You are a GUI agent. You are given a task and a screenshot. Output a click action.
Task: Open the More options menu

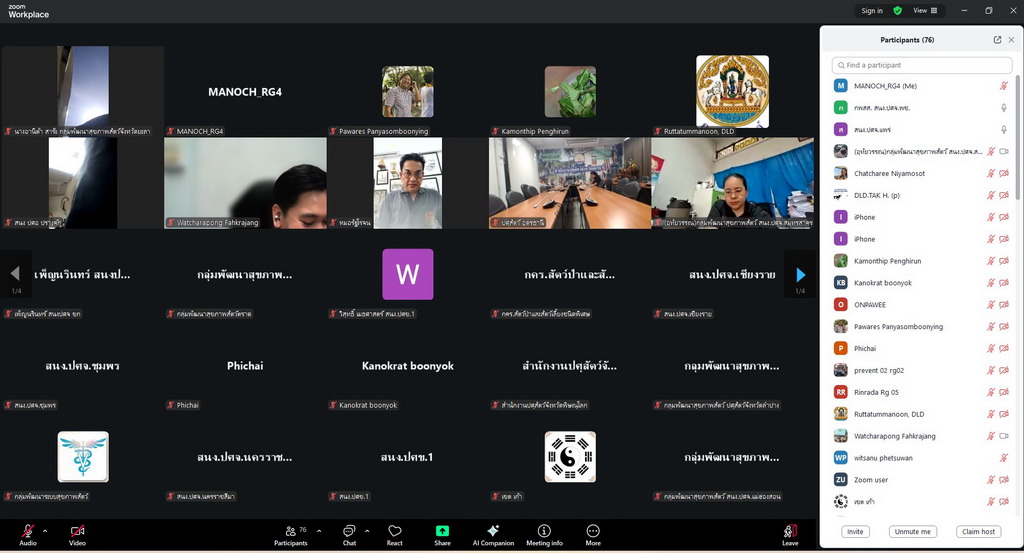[593, 534]
